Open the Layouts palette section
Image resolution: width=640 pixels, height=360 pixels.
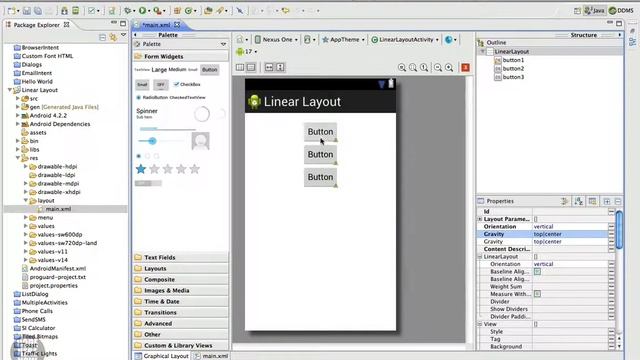(180, 269)
